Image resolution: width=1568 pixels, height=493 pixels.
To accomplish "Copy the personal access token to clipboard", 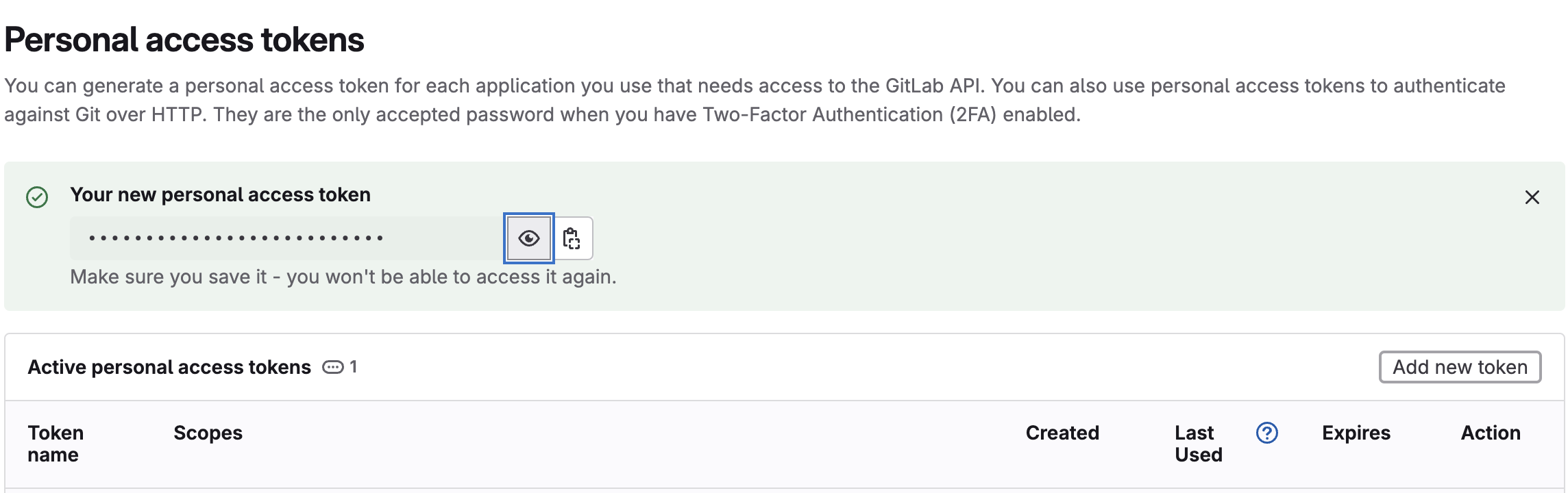I will 572,238.
